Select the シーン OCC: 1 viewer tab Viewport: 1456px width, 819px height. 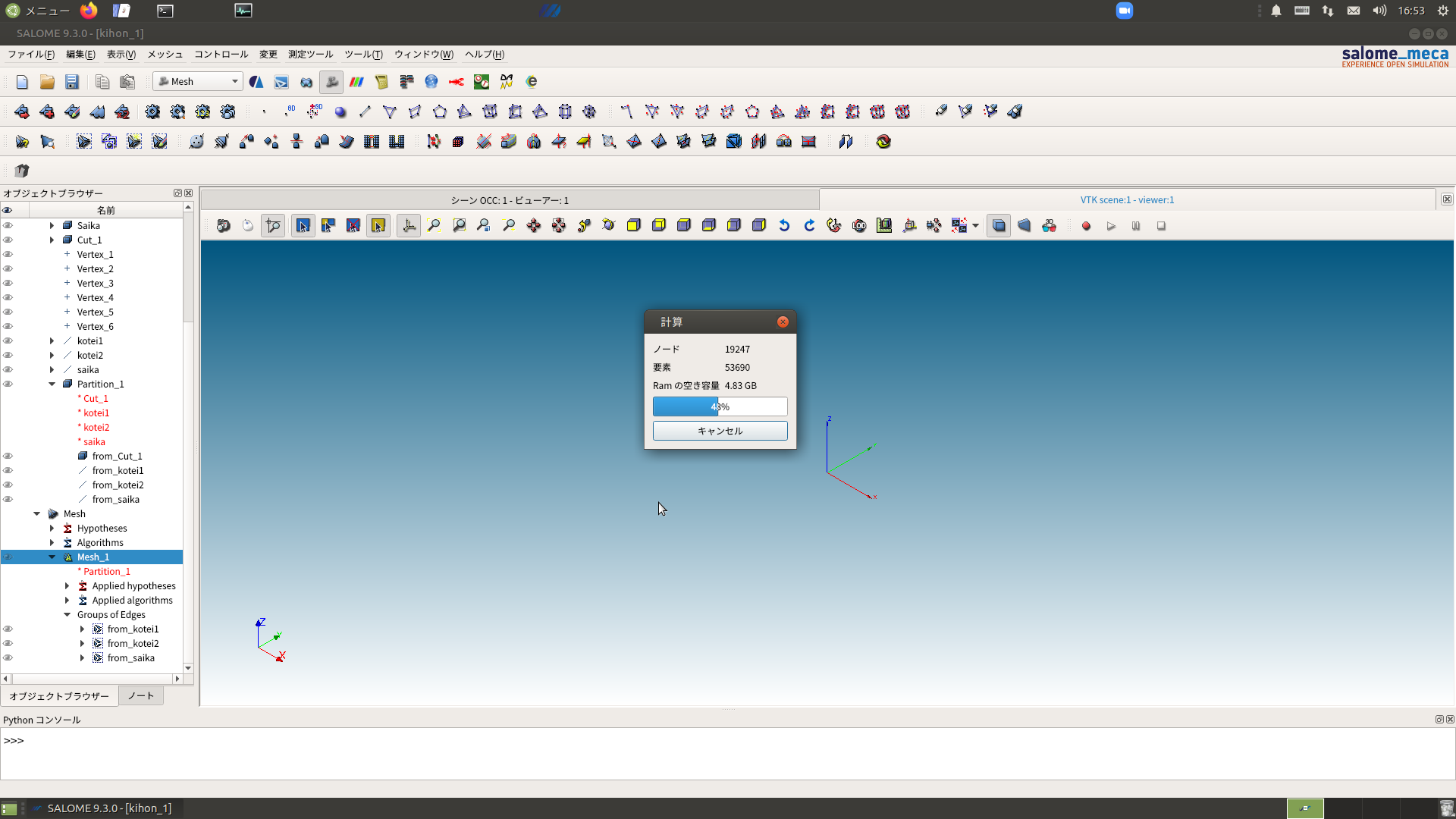(510, 200)
